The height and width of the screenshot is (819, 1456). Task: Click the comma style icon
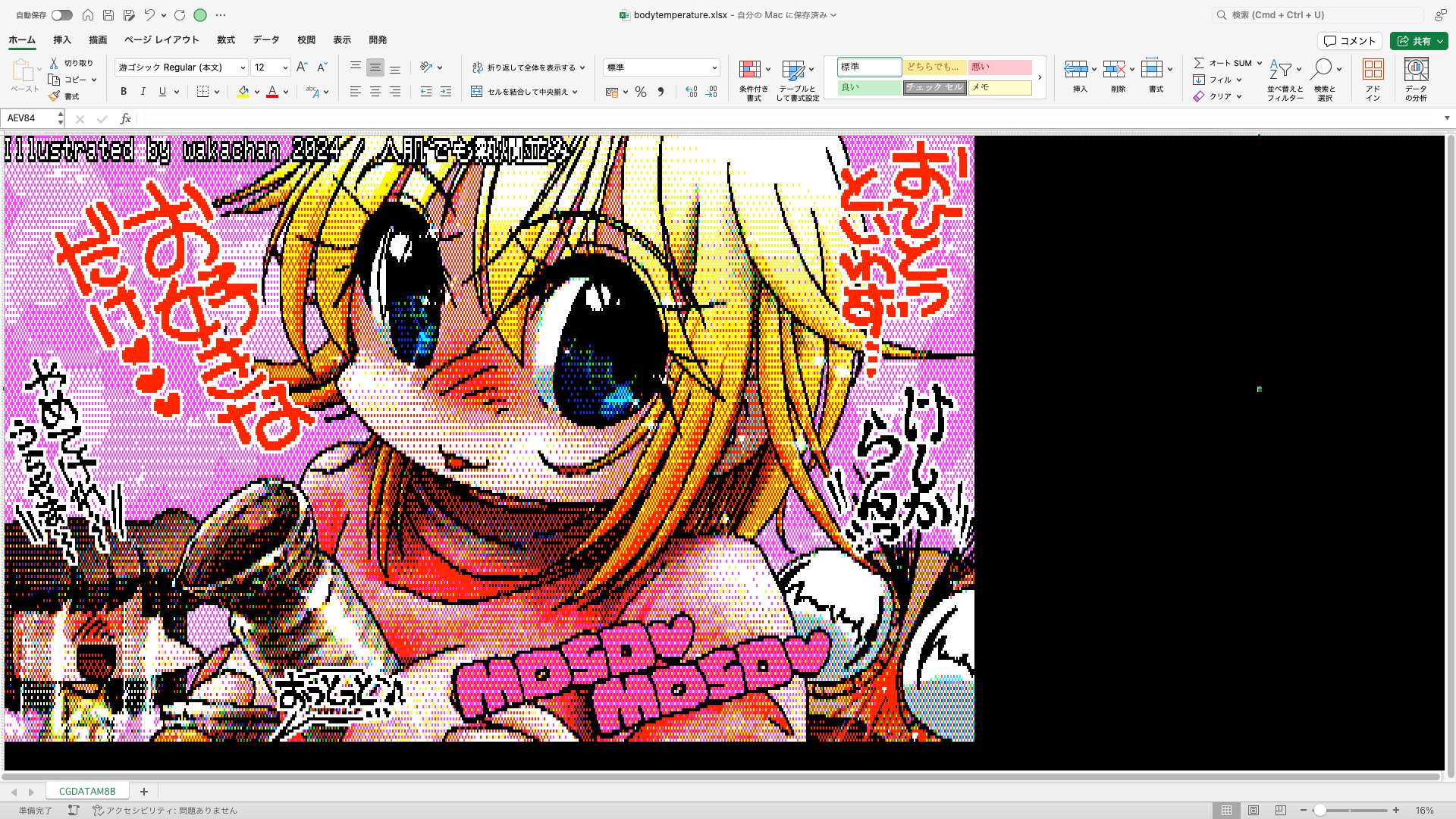pos(661,92)
